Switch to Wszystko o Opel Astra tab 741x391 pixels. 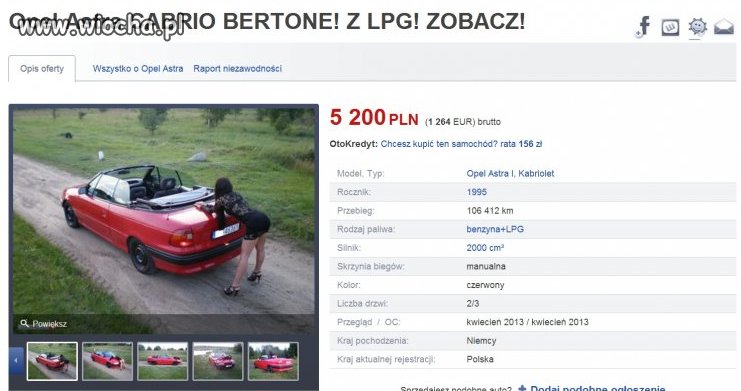tap(138, 69)
